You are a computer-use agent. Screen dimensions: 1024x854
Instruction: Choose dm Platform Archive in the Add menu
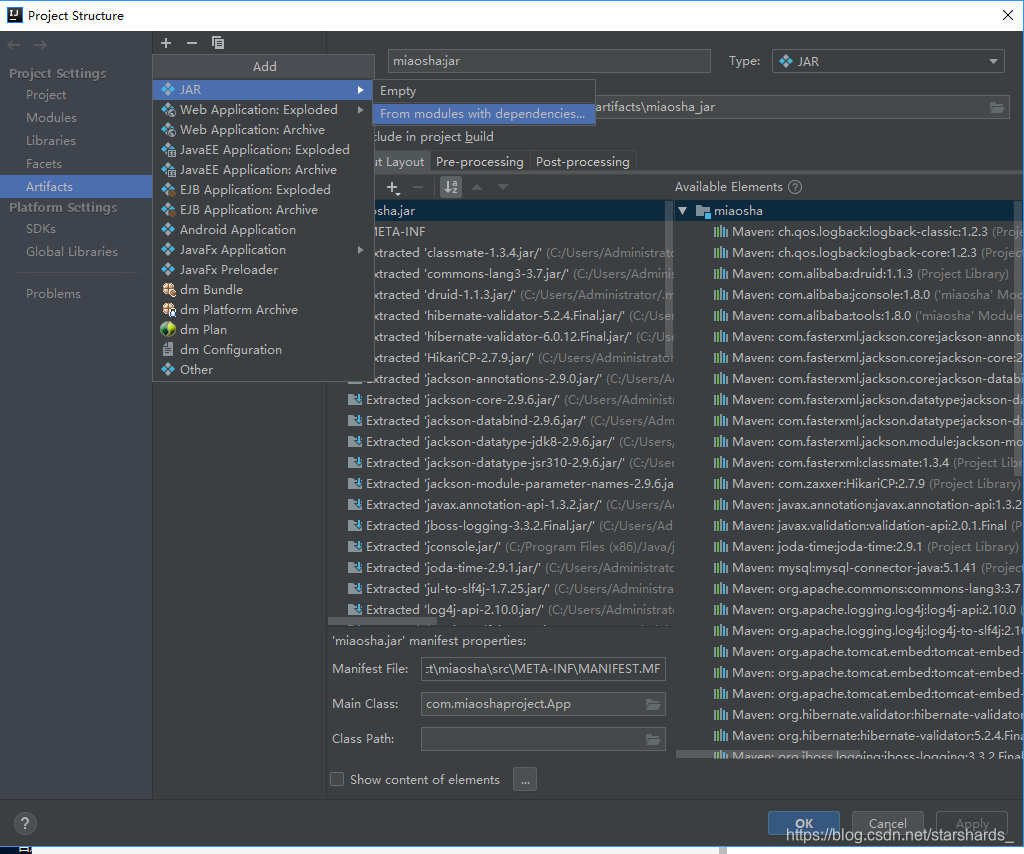[263, 309]
